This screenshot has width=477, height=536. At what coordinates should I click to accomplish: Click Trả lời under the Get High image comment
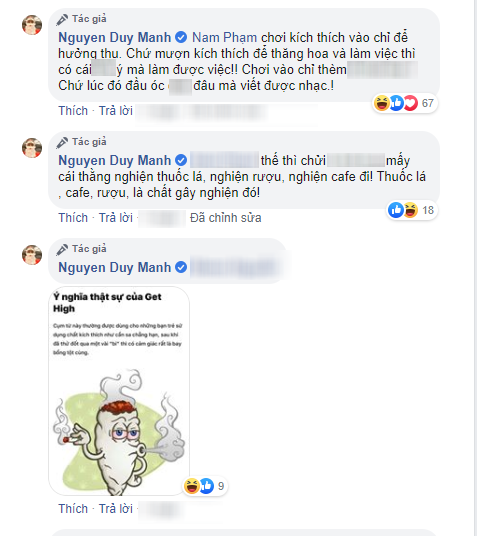116,509
